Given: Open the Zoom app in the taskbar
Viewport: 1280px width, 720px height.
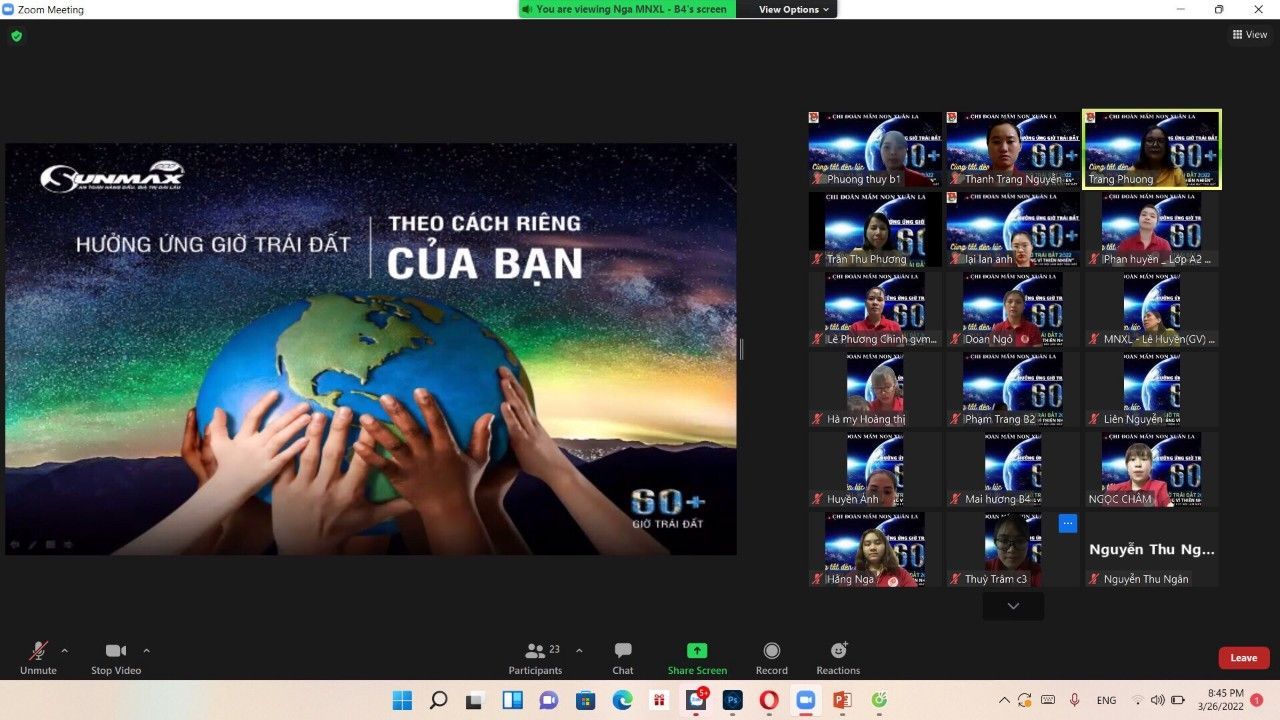Looking at the screenshot, I should 805,700.
